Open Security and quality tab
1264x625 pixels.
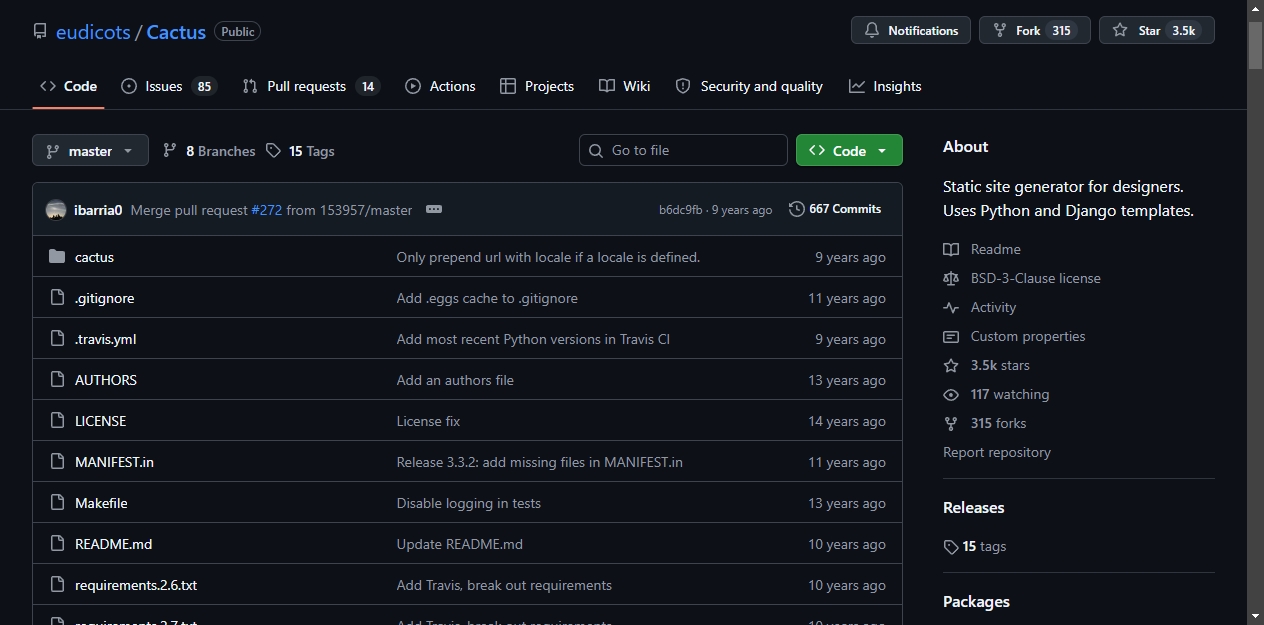749,86
